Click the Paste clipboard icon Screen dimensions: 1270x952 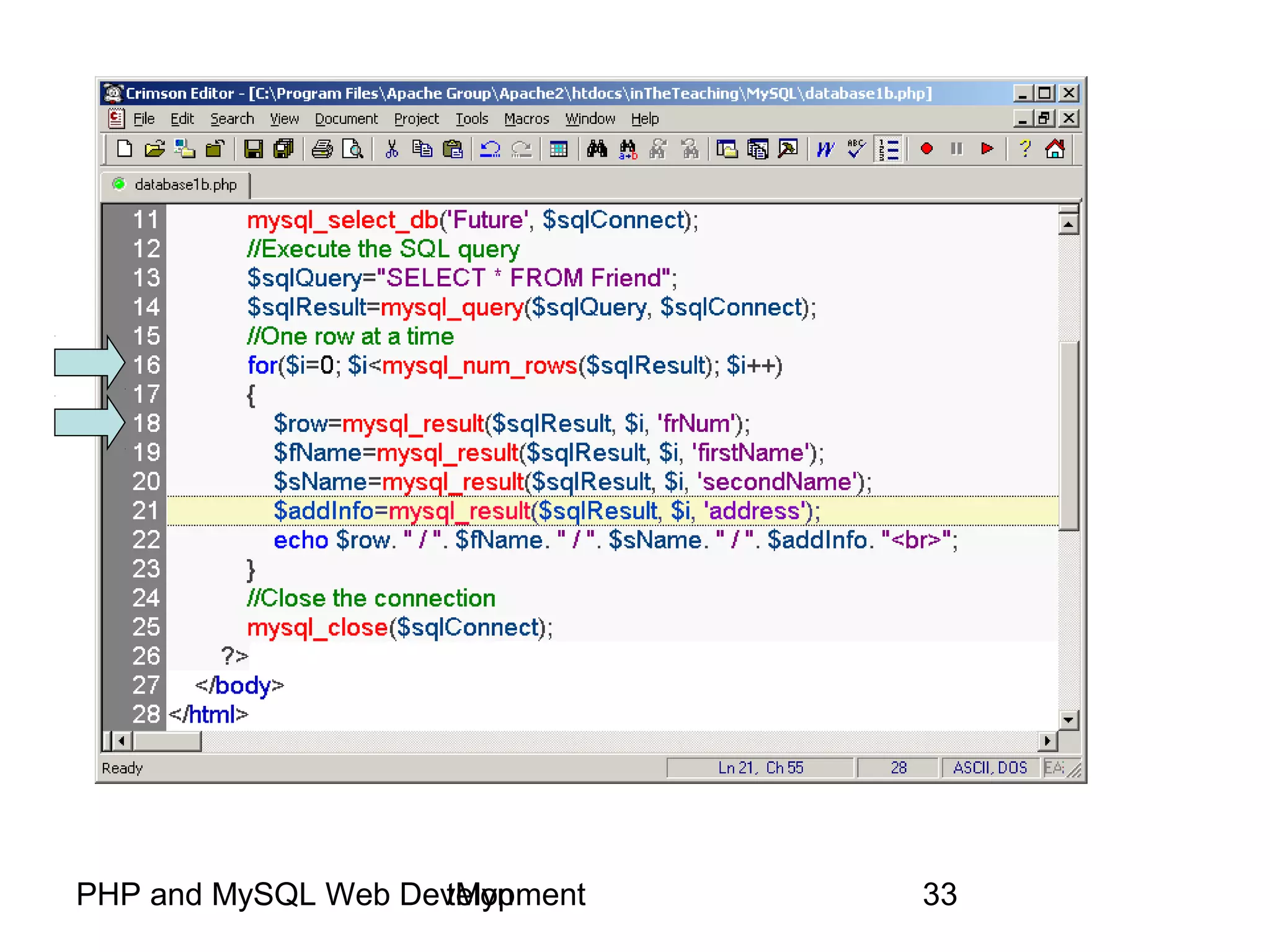453,149
